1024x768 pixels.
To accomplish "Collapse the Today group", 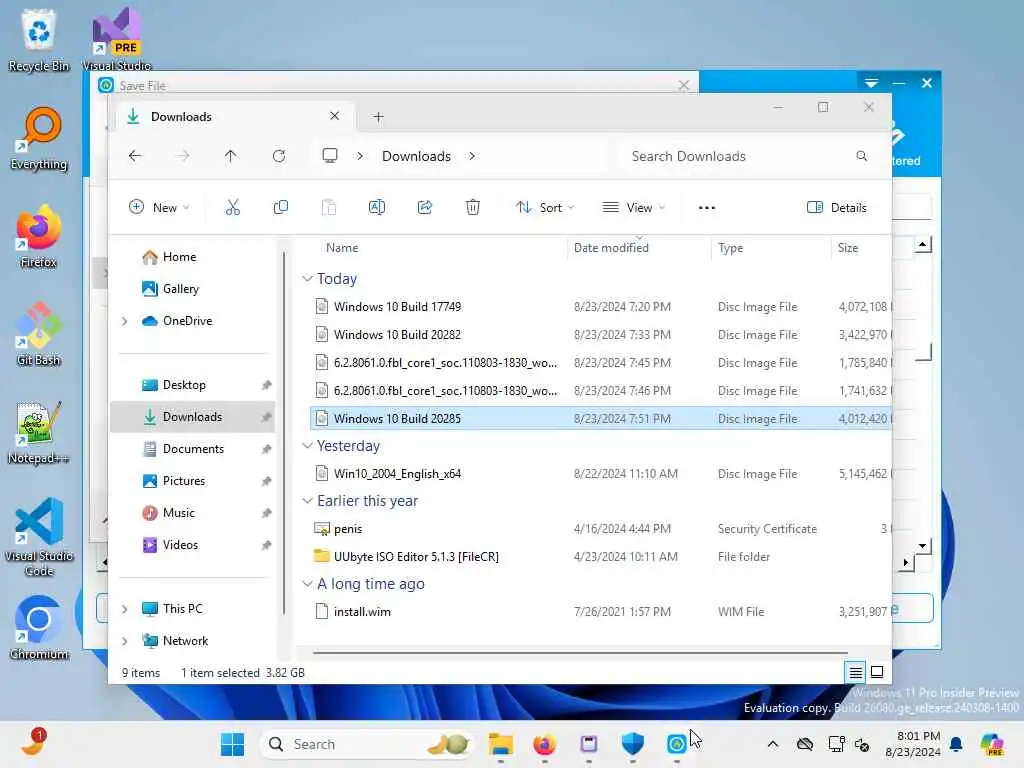I will pos(307,279).
